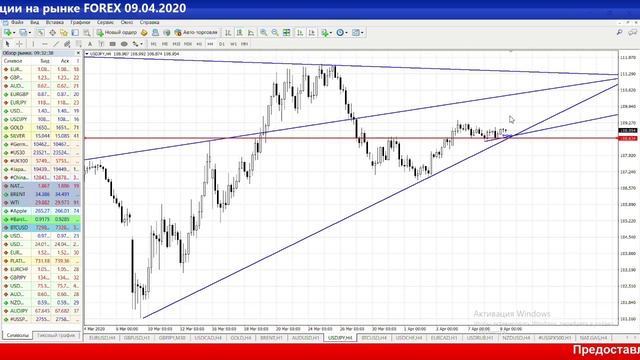Open the Periods clock dropdown

[342, 32]
